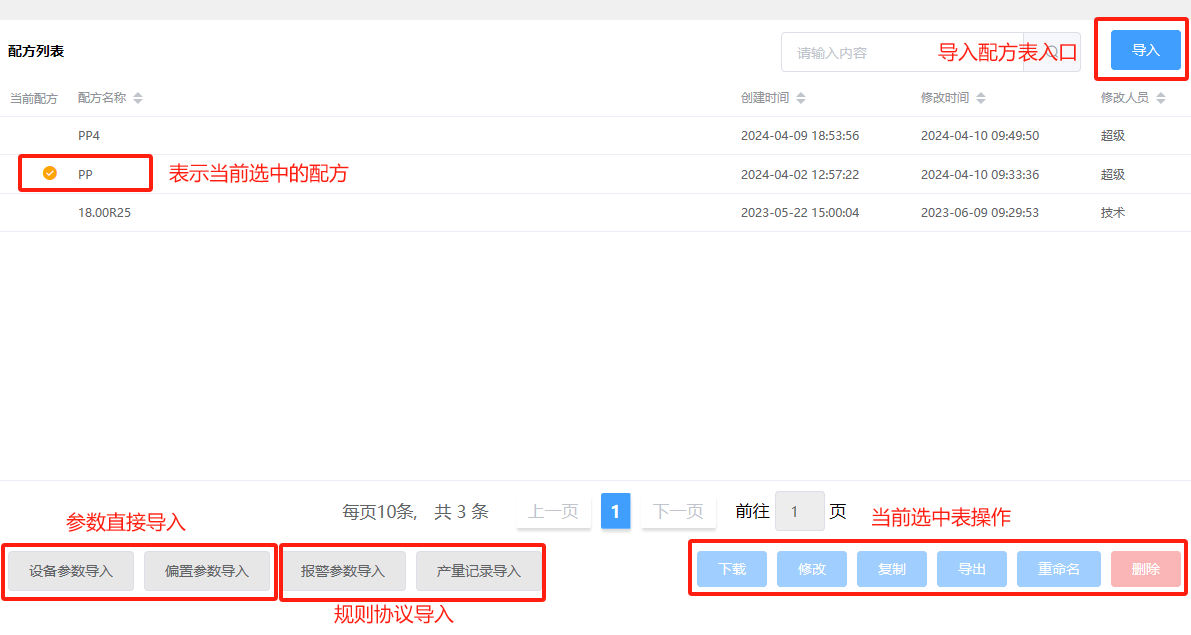Click the 重命名 button
Image resolution: width=1191 pixels, height=635 pixels.
click(x=1058, y=569)
